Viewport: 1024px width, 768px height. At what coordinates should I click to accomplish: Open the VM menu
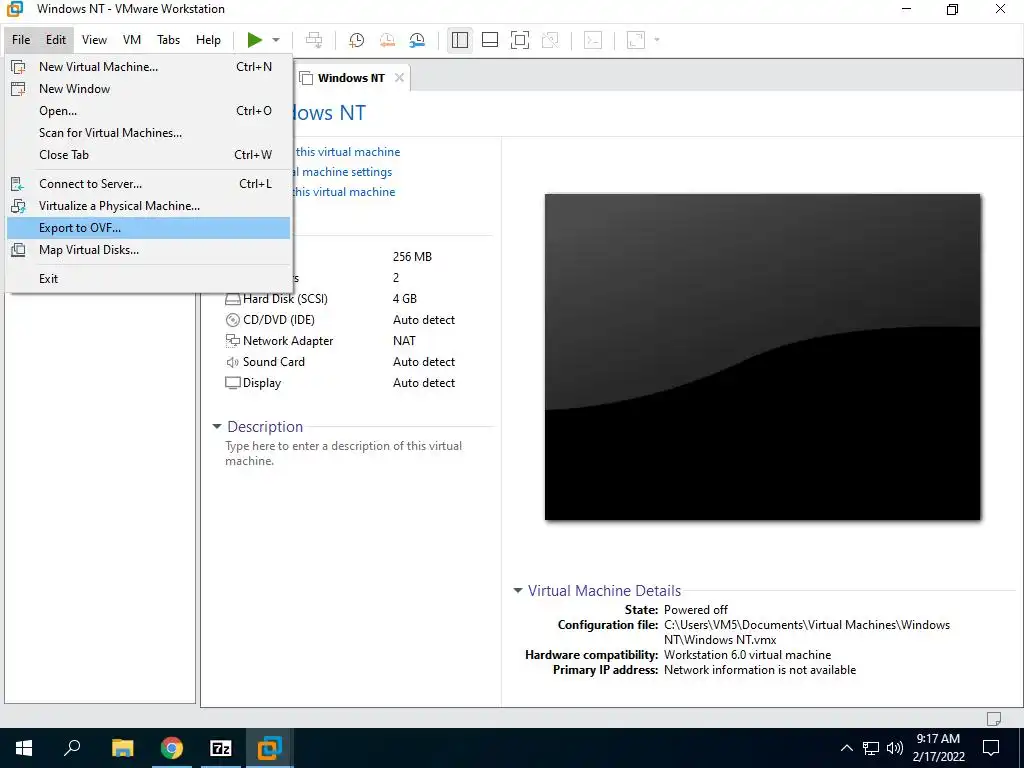click(x=132, y=40)
